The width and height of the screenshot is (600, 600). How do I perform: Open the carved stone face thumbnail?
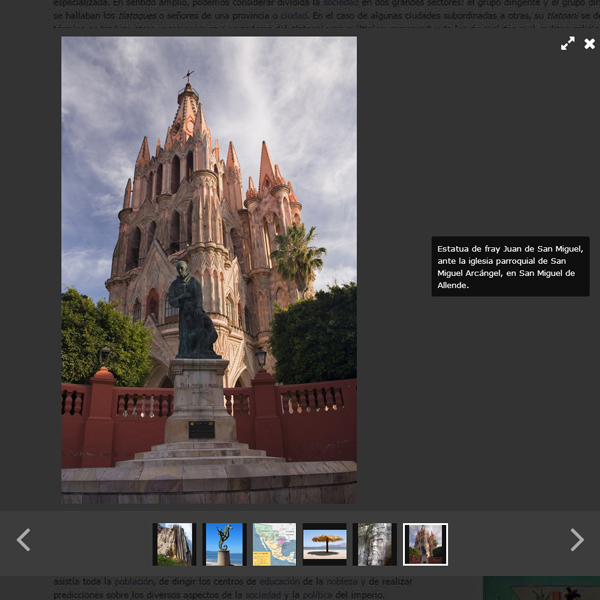[375, 544]
